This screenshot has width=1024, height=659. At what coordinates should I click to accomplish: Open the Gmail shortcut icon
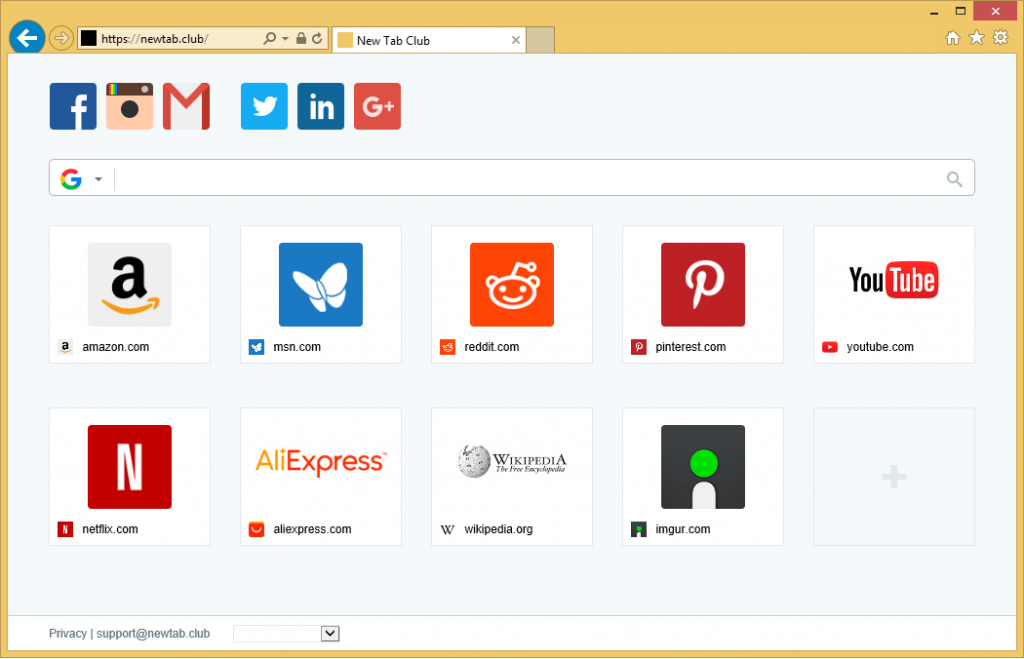coord(186,106)
